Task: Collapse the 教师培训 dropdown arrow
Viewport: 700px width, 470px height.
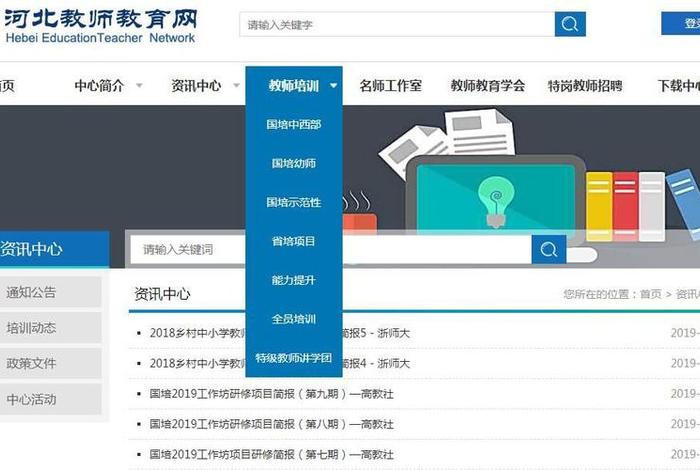Action: point(333,85)
